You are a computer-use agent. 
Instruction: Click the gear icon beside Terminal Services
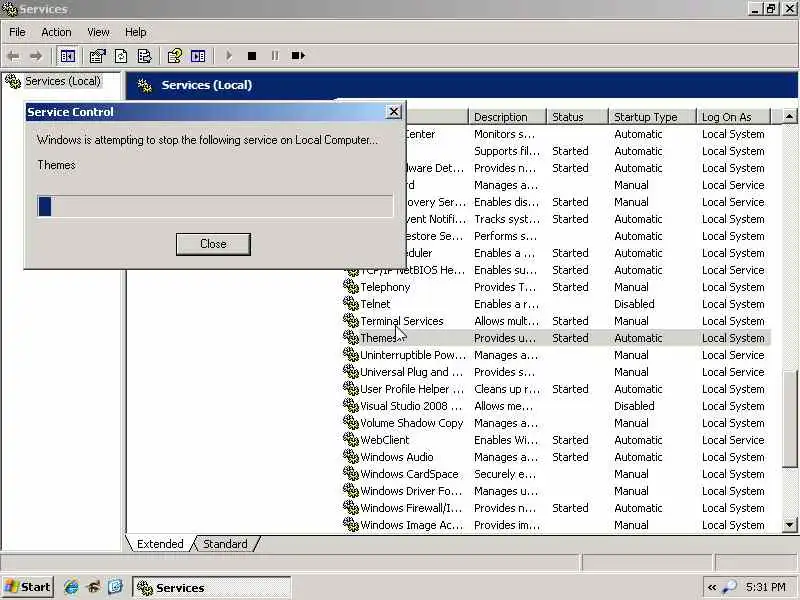click(x=351, y=320)
